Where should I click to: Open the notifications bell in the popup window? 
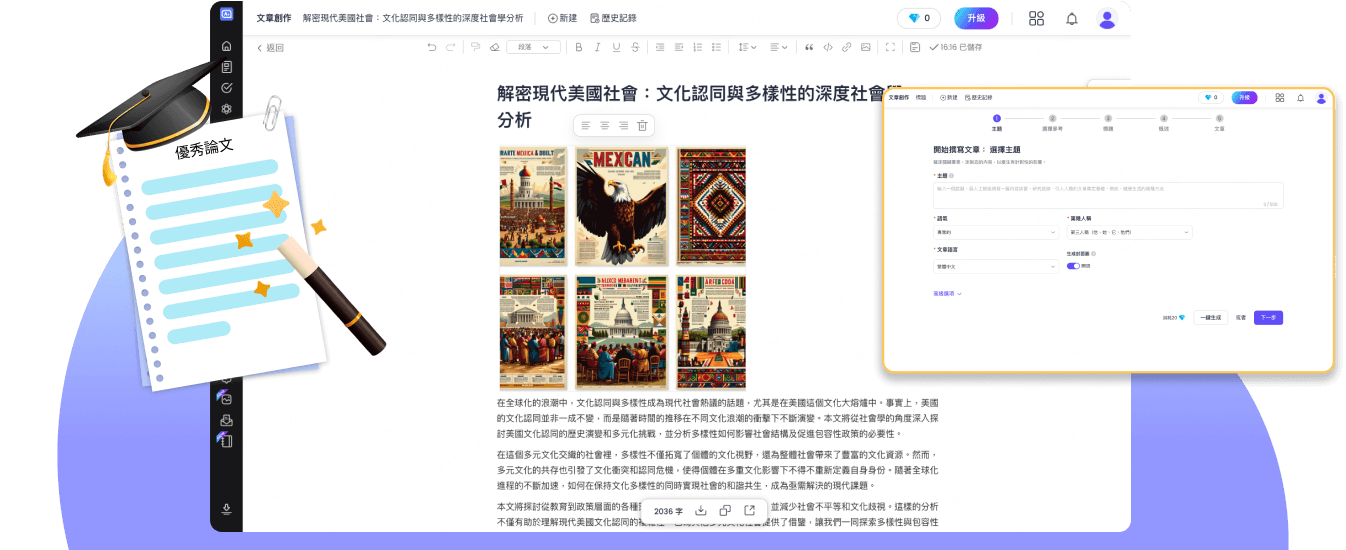point(1301,98)
